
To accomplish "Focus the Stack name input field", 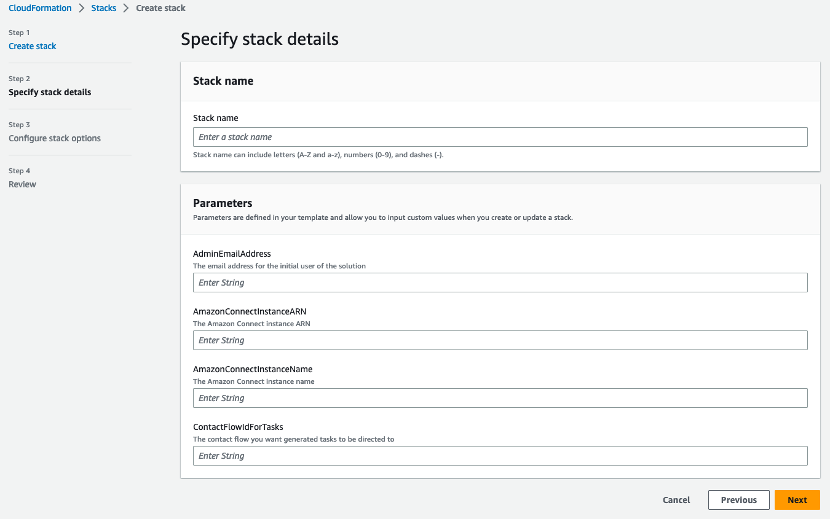I will coord(500,137).
